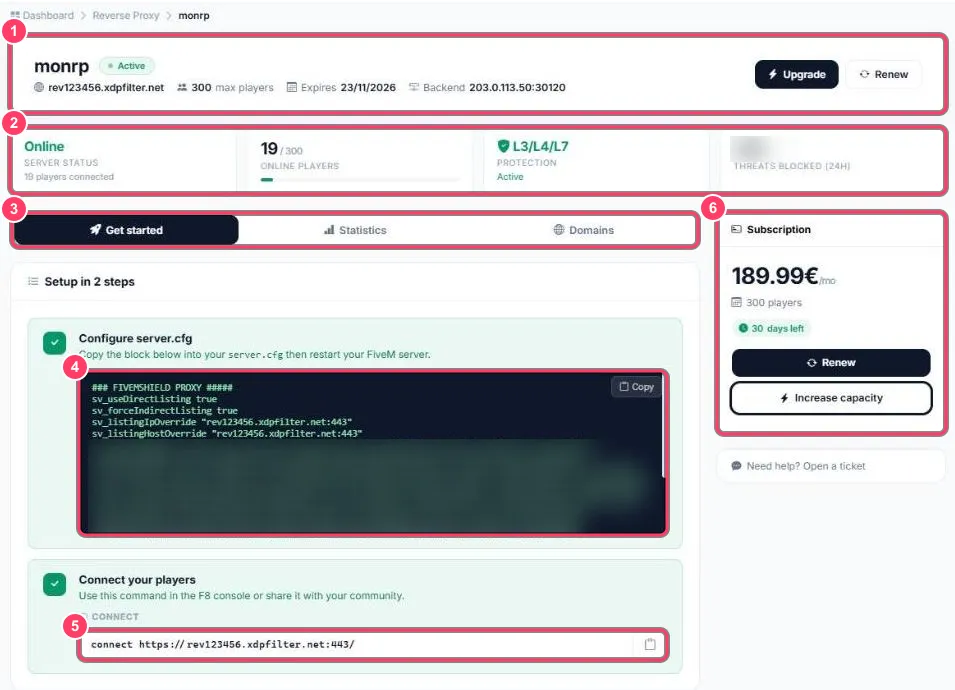
Task: Click the globe icon beside rev123456.xdpfilter.net
Action: tap(39, 87)
